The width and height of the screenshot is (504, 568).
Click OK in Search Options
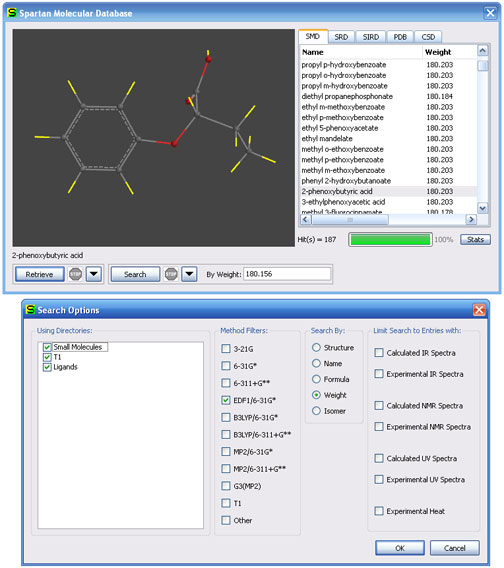[x=400, y=548]
